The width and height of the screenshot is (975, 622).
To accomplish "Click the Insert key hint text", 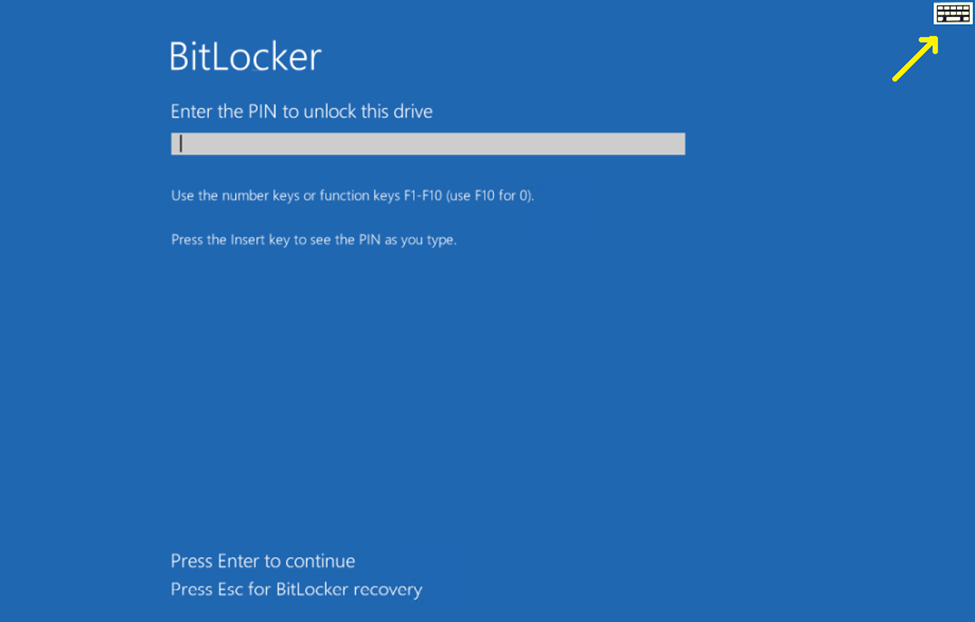I will point(312,239).
